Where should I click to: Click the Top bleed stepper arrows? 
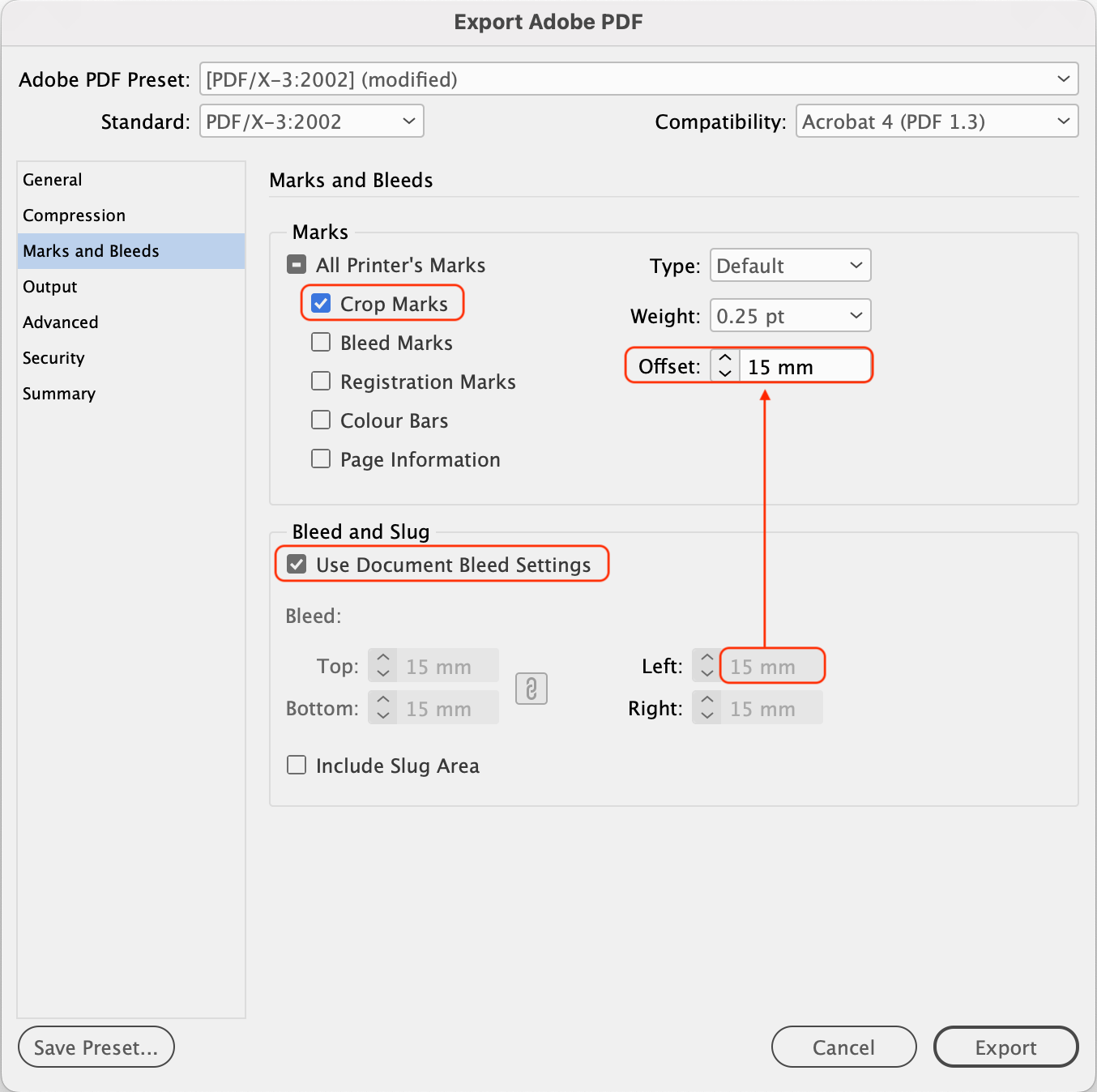[383, 666]
